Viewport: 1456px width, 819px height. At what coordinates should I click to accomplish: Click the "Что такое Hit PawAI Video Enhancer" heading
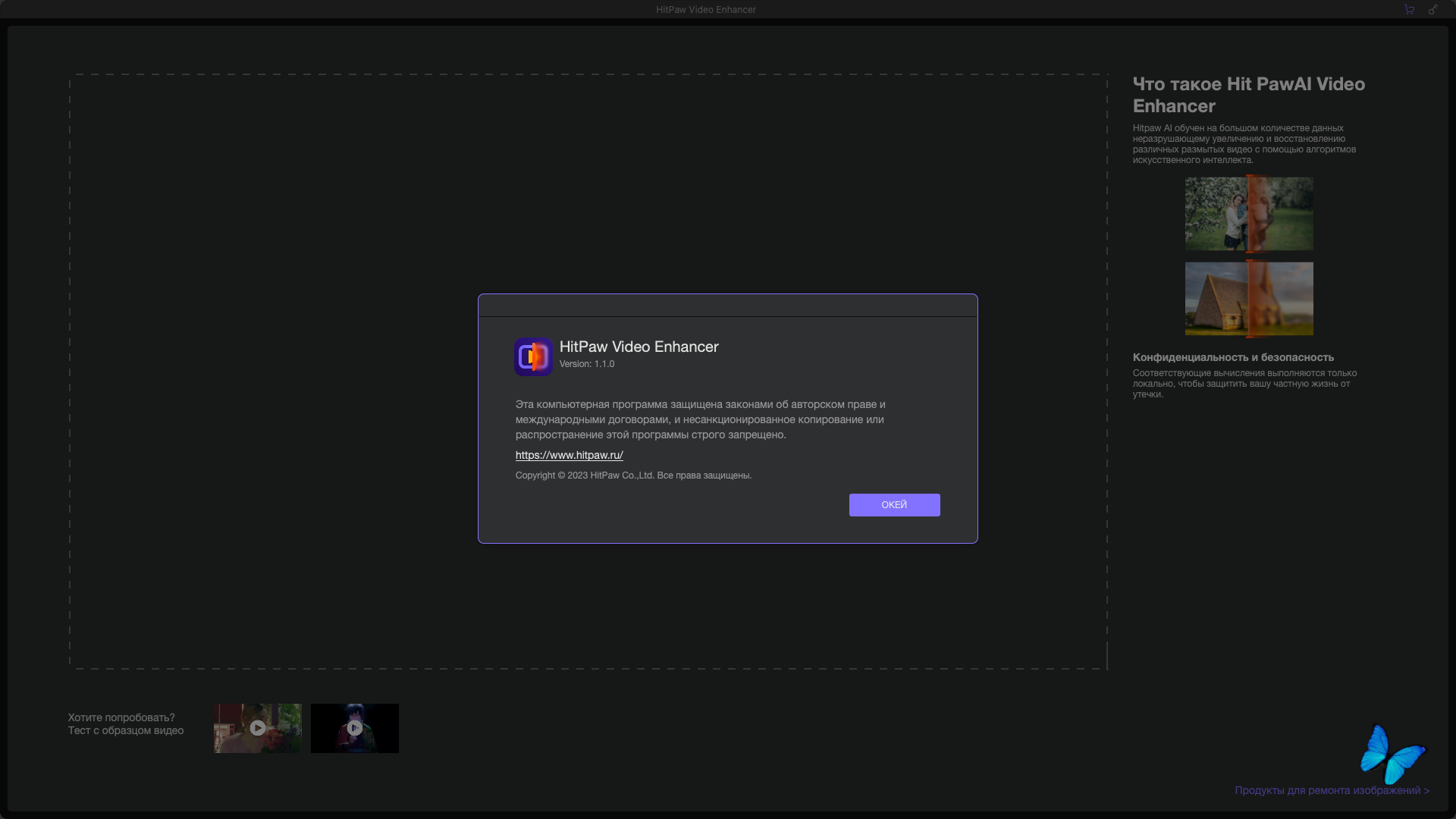(1249, 95)
